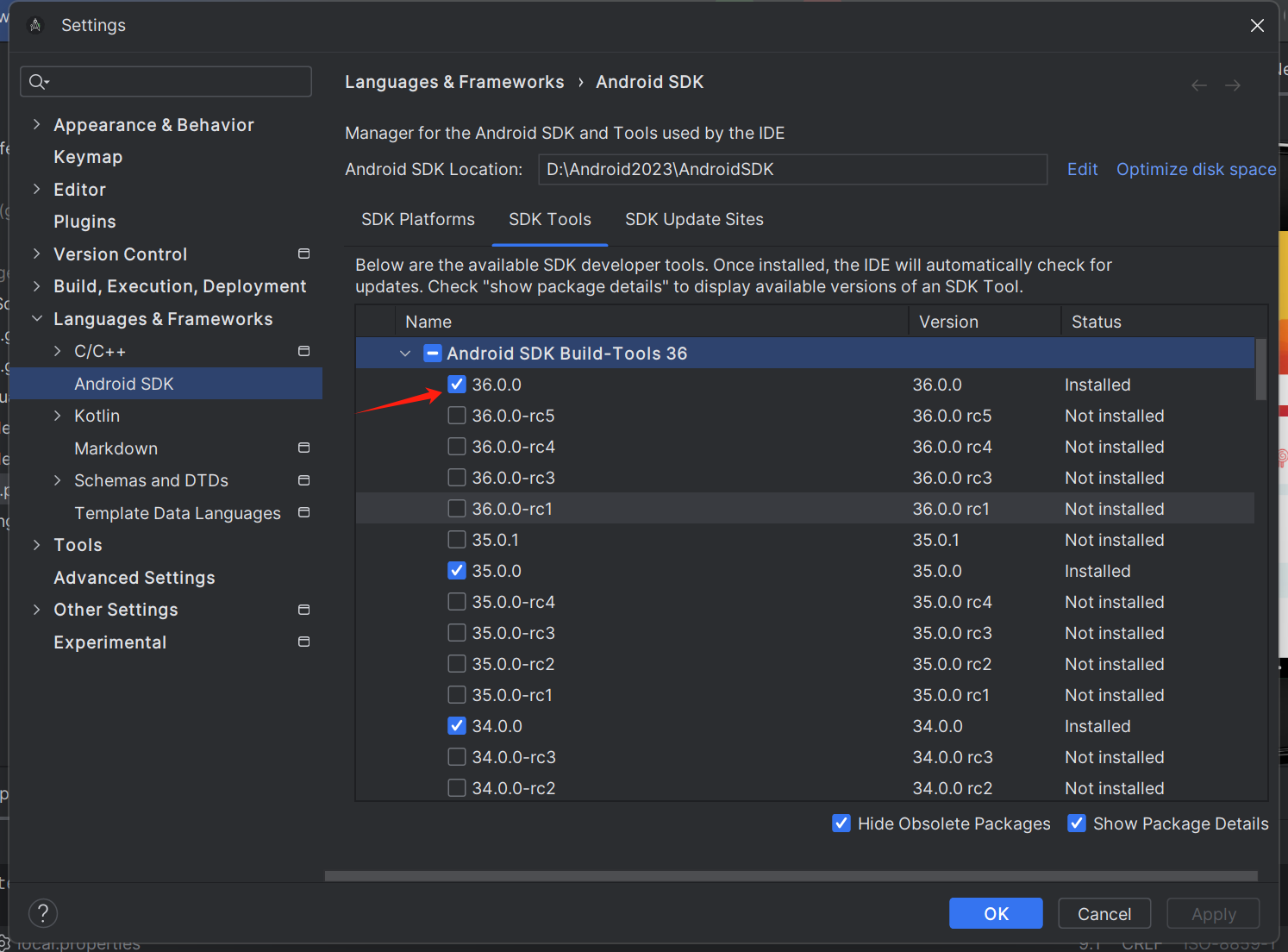The image size is (1288, 952).
Task: Select the SDK Tools tab
Action: tap(550, 219)
